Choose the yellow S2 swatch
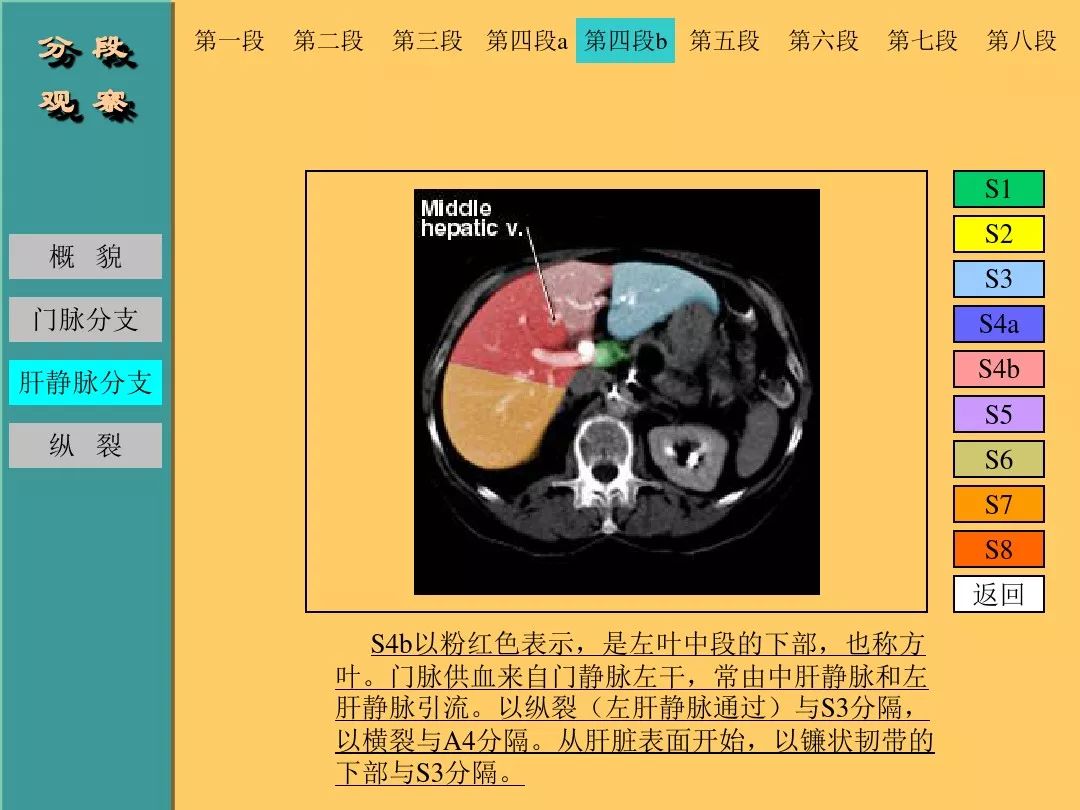This screenshot has width=1080, height=810. tap(998, 234)
